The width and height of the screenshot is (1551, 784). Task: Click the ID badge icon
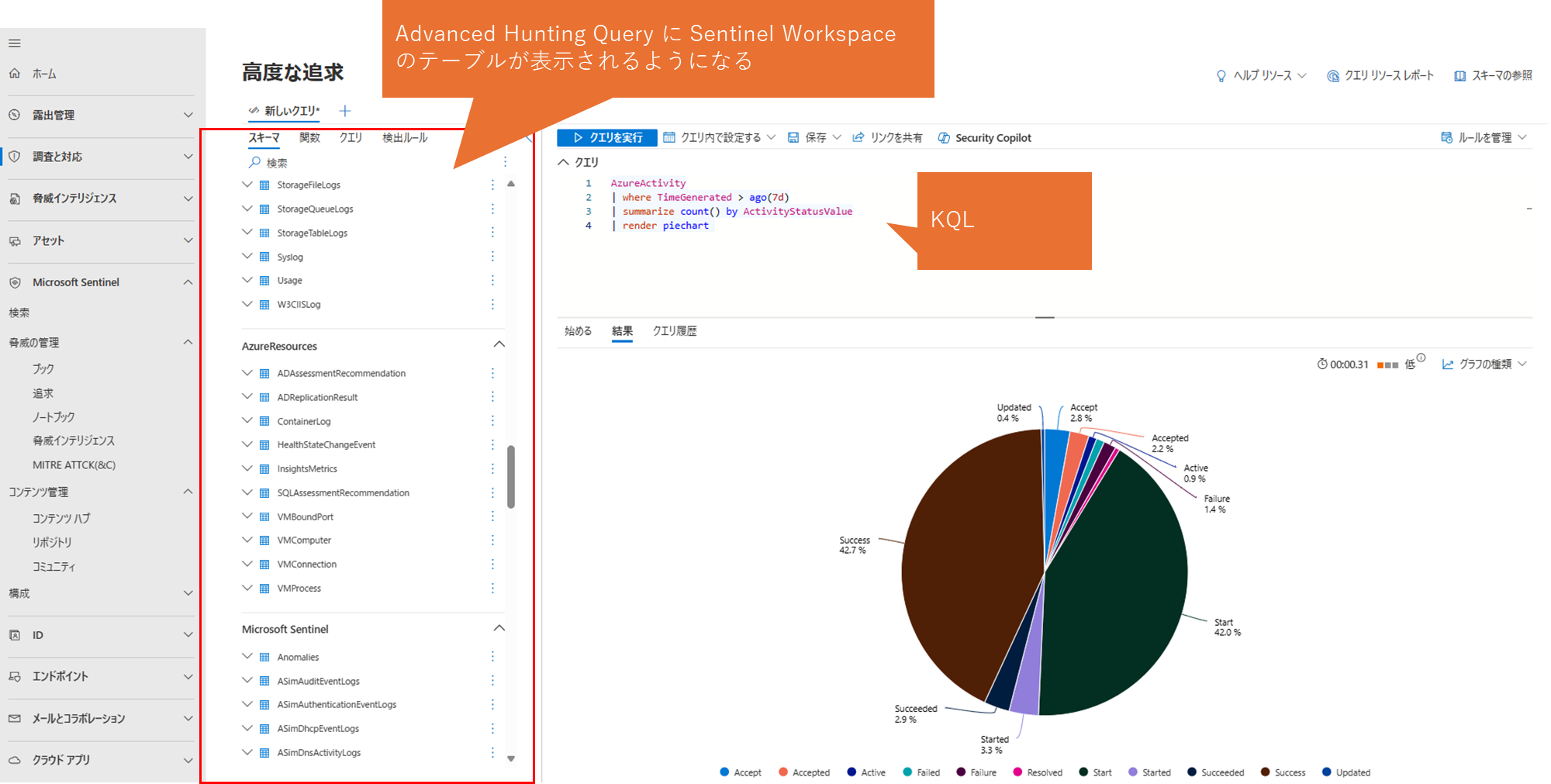pyautogui.click(x=15, y=635)
